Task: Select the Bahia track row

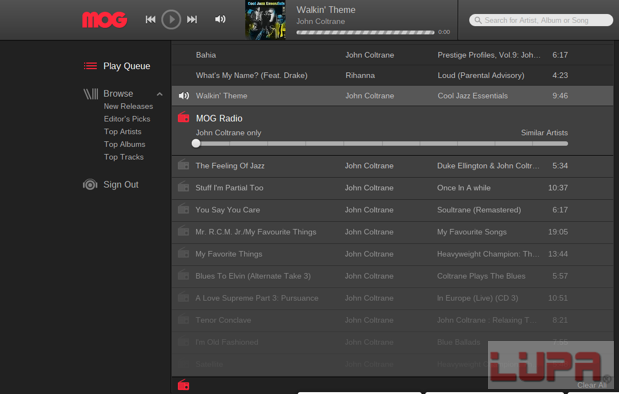Action: tap(392, 55)
